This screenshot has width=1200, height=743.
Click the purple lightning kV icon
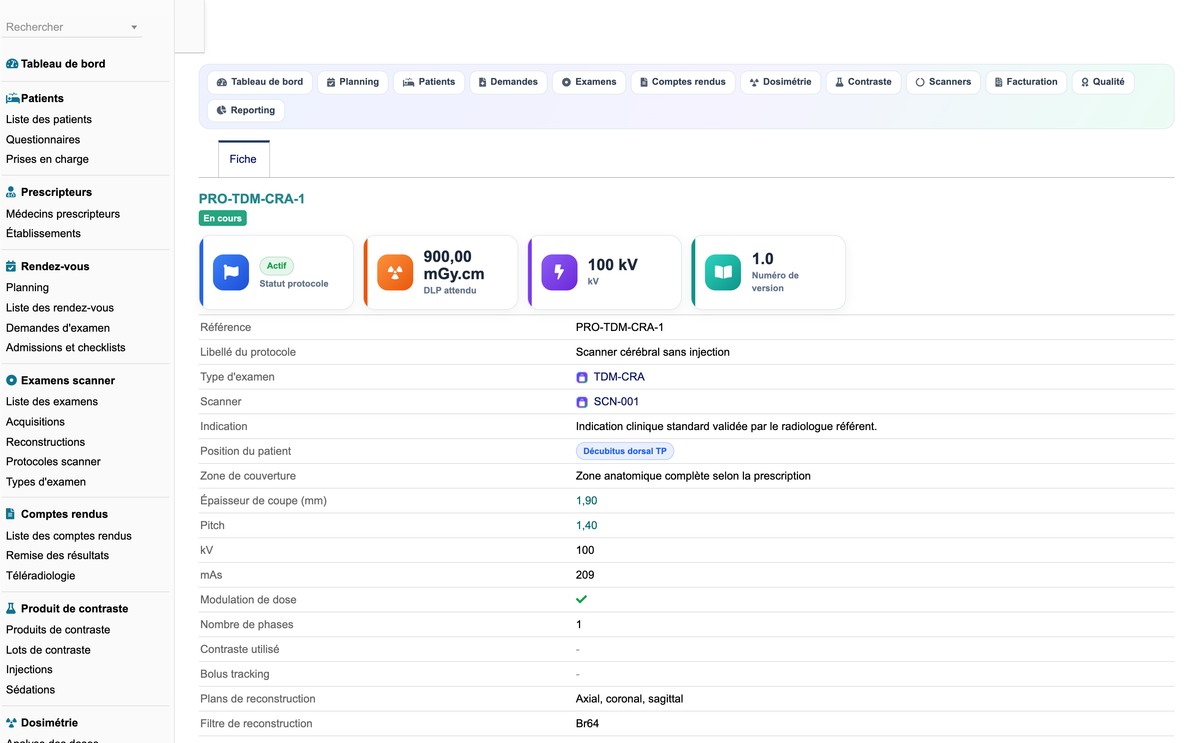[559, 272]
